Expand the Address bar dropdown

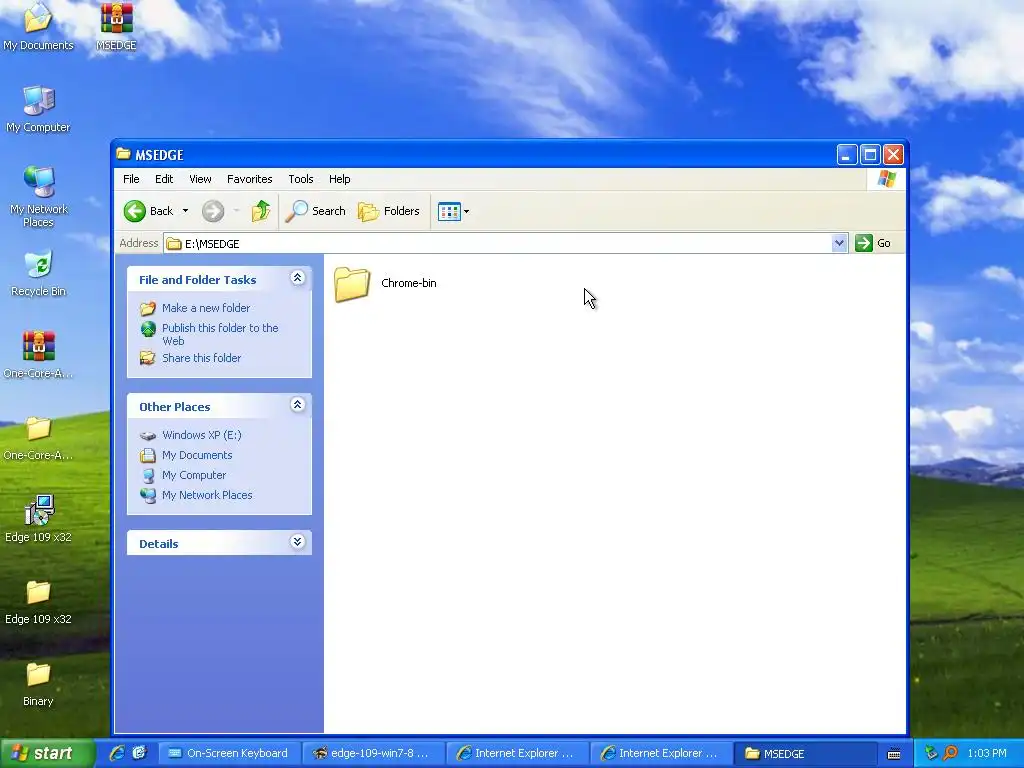(x=839, y=244)
